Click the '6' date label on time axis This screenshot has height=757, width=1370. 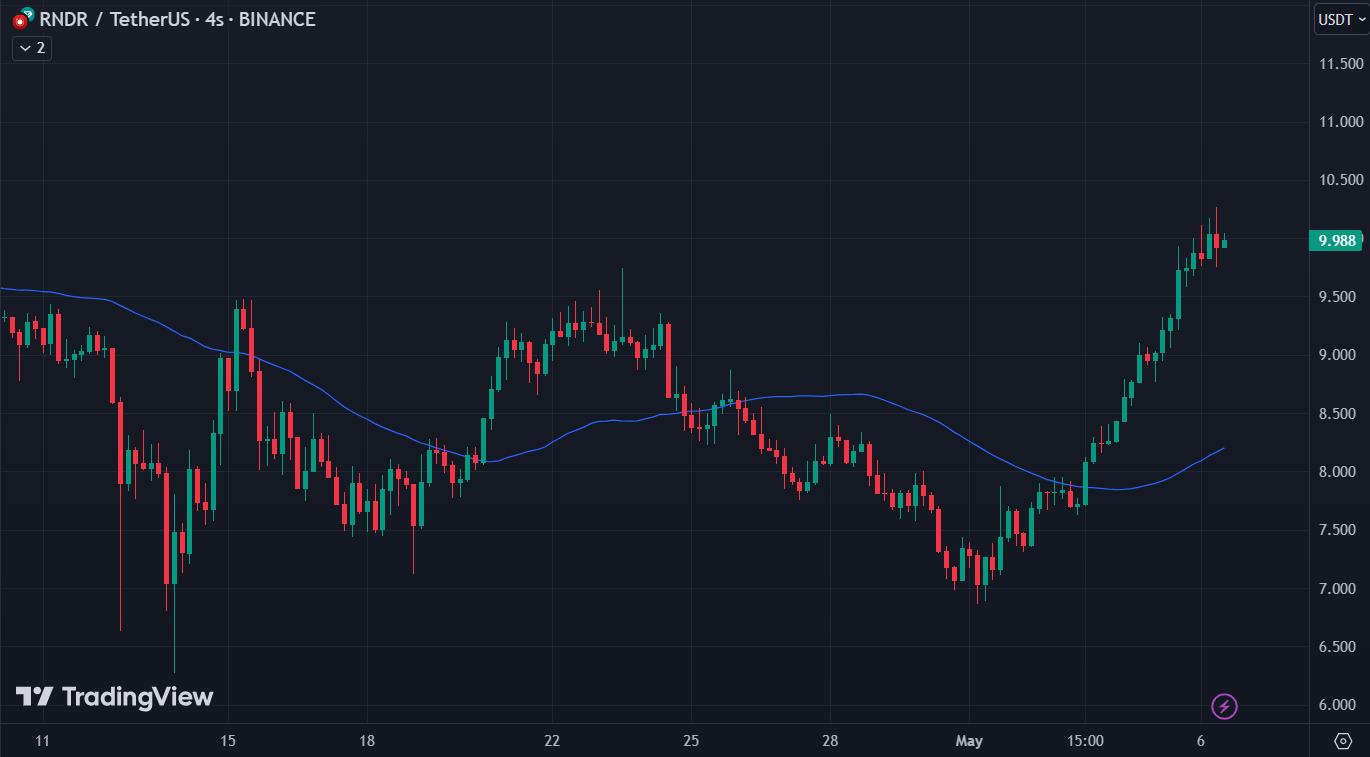[1200, 741]
